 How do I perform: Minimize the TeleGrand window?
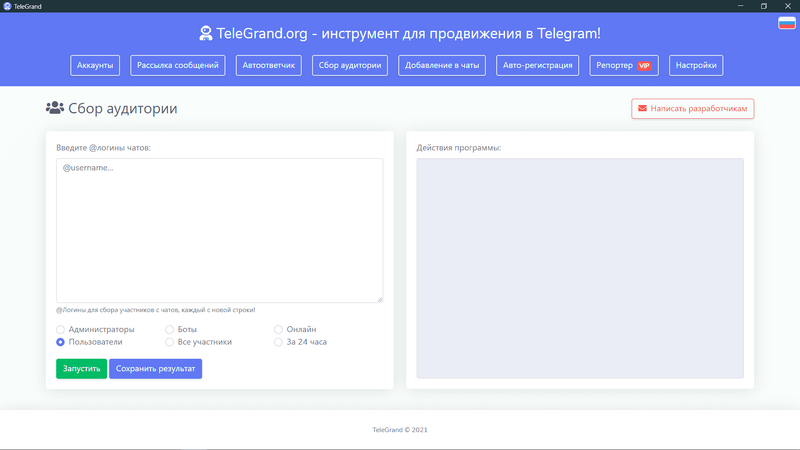tap(740, 6)
